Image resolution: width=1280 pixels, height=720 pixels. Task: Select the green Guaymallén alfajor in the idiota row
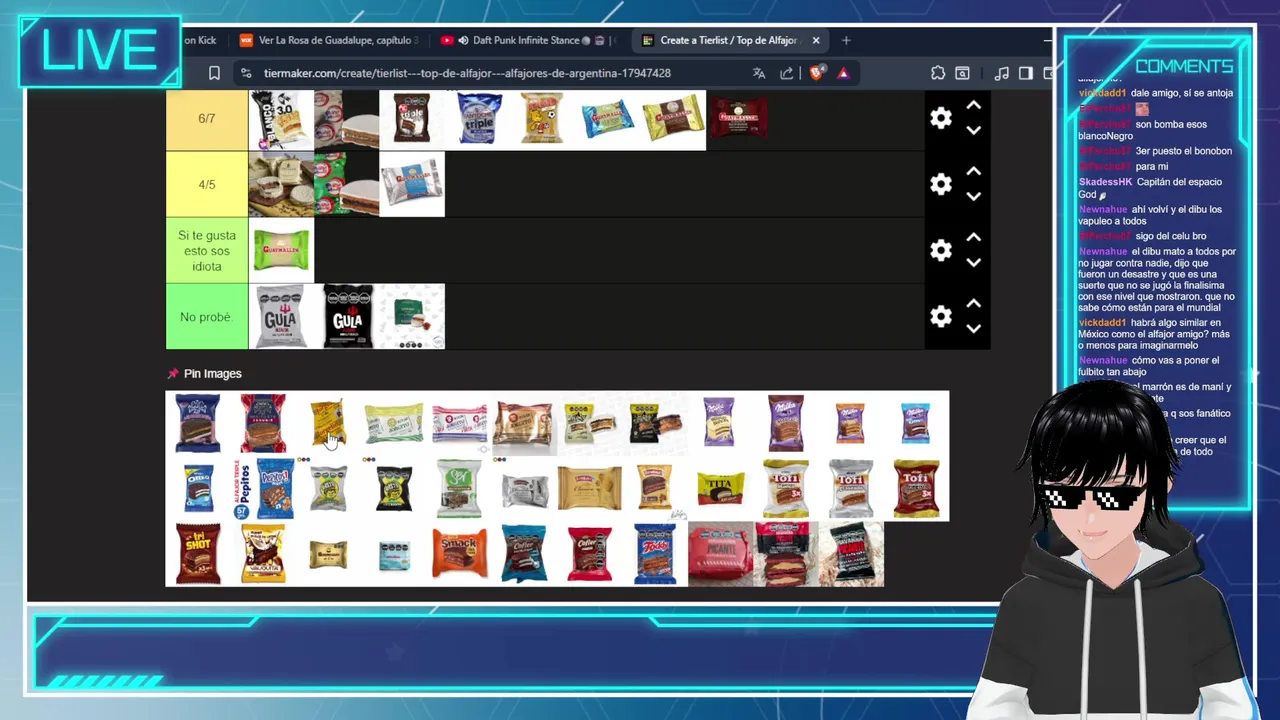click(282, 250)
